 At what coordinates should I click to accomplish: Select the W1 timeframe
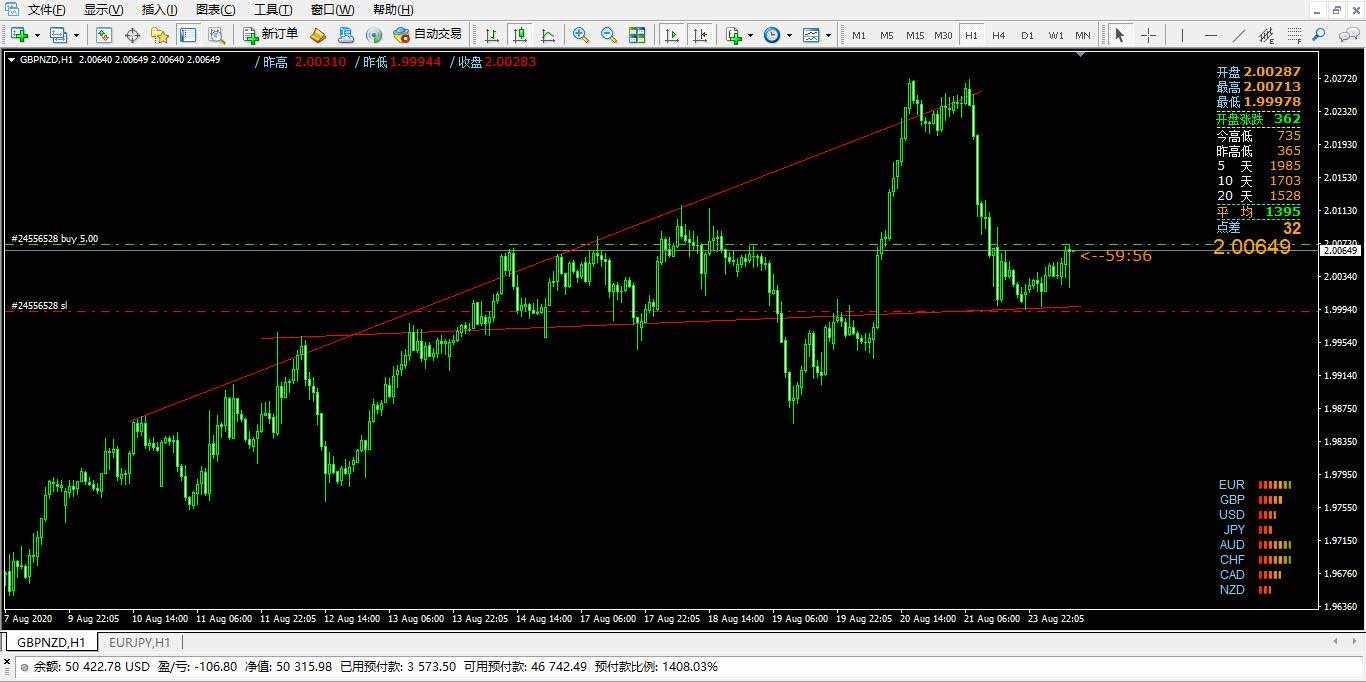pyautogui.click(x=1056, y=35)
